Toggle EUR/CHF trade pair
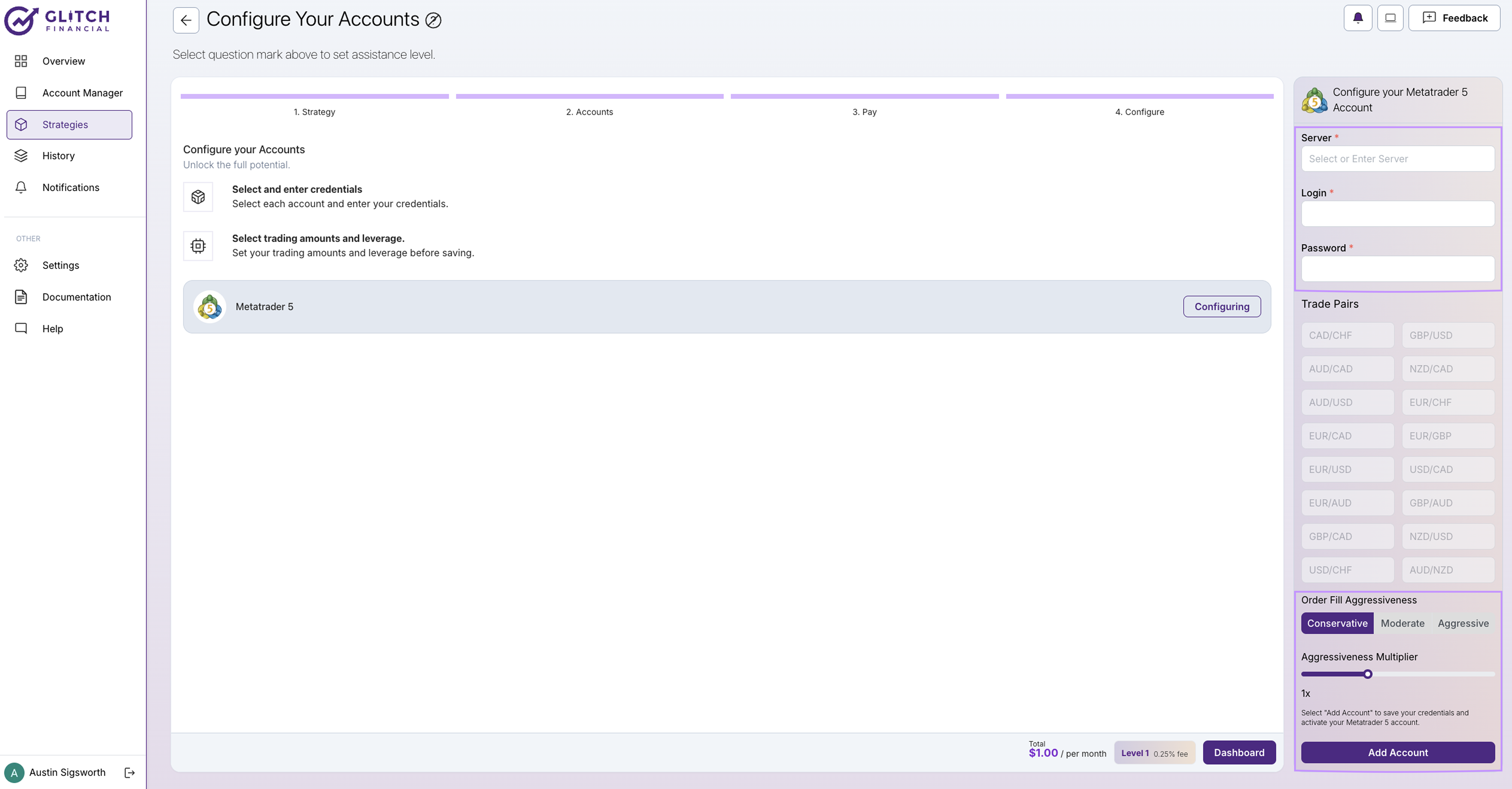This screenshot has height=789, width=1512. 1448,402
